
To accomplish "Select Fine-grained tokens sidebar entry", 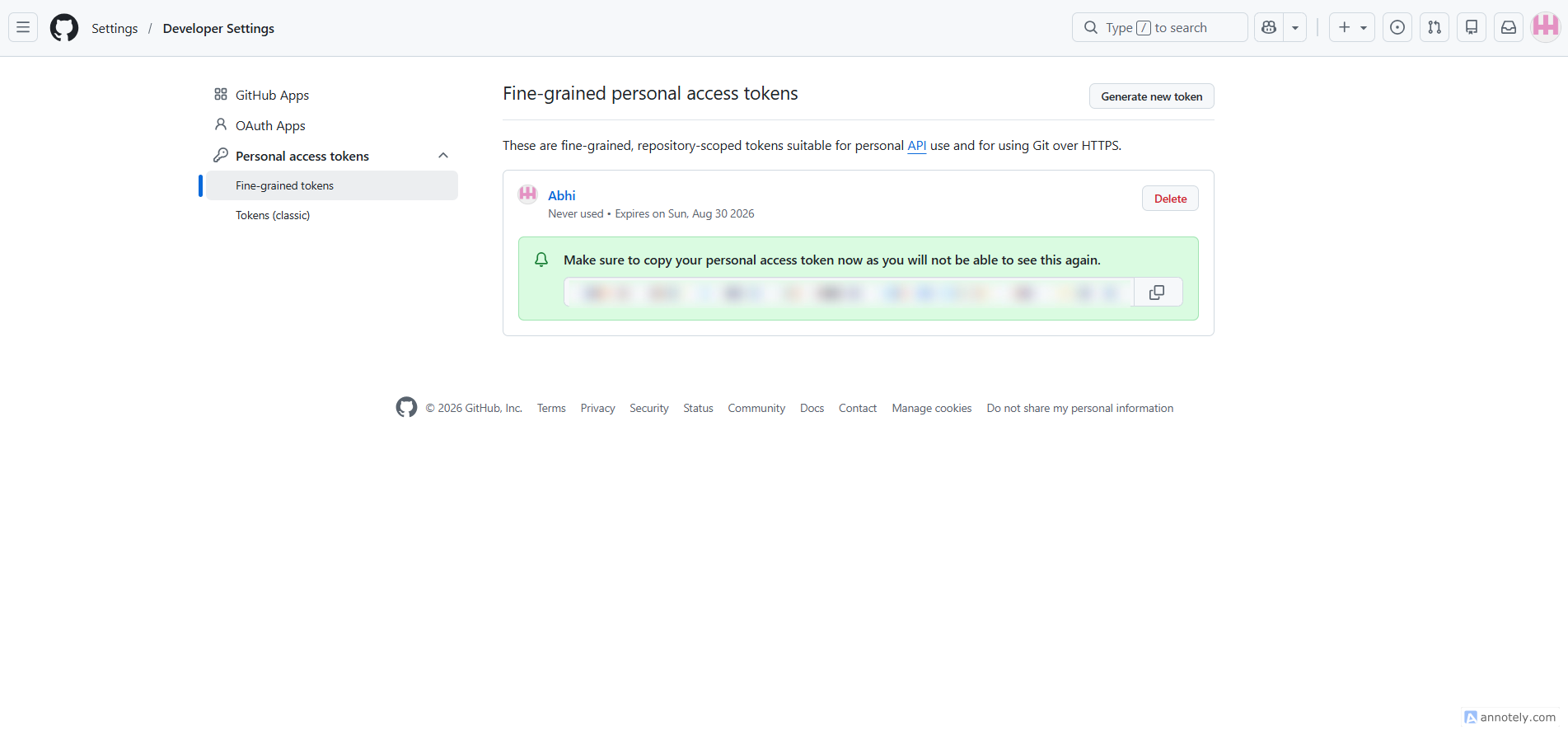I will [x=332, y=185].
